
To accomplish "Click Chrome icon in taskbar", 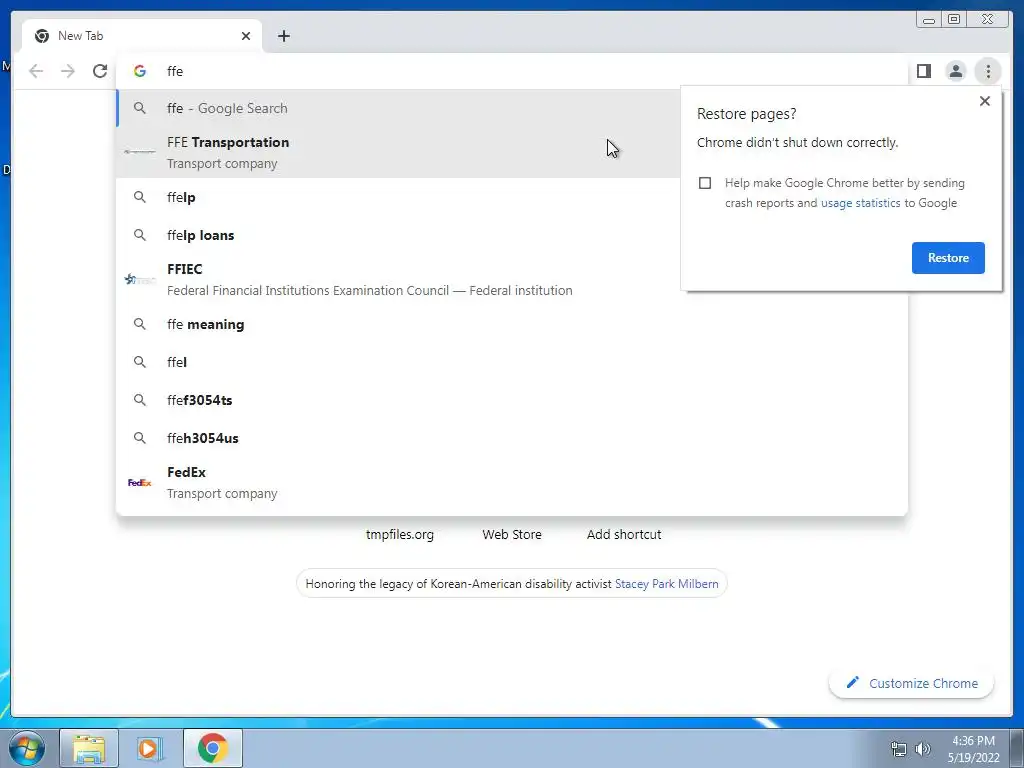I will click(212, 748).
